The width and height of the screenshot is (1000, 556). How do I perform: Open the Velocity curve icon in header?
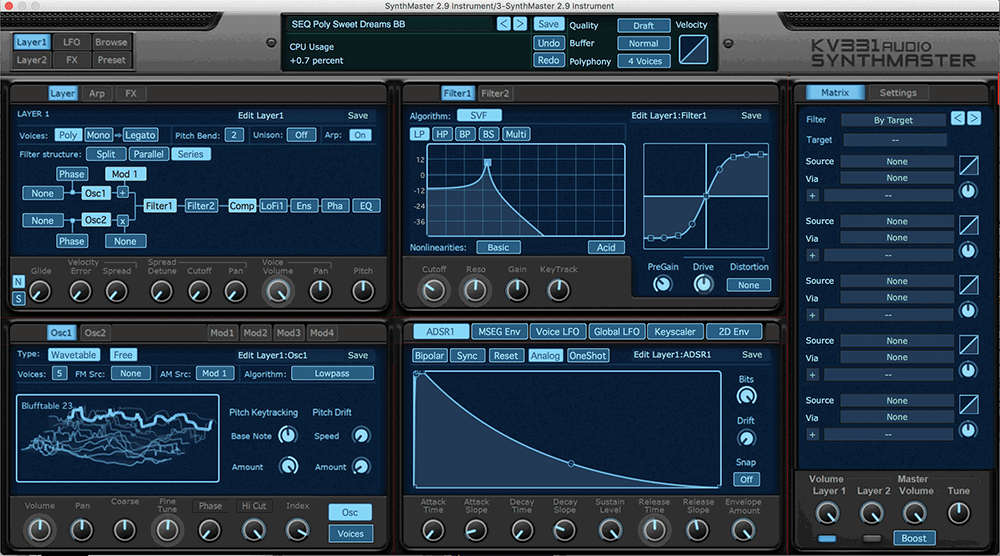tap(693, 49)
